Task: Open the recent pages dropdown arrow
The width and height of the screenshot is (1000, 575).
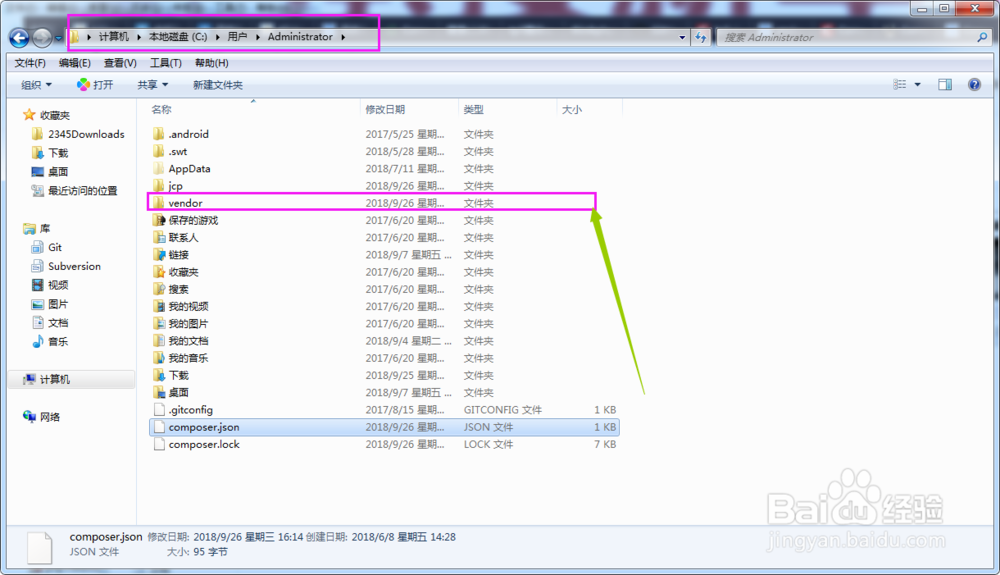Action: click(x=58, y=38)
